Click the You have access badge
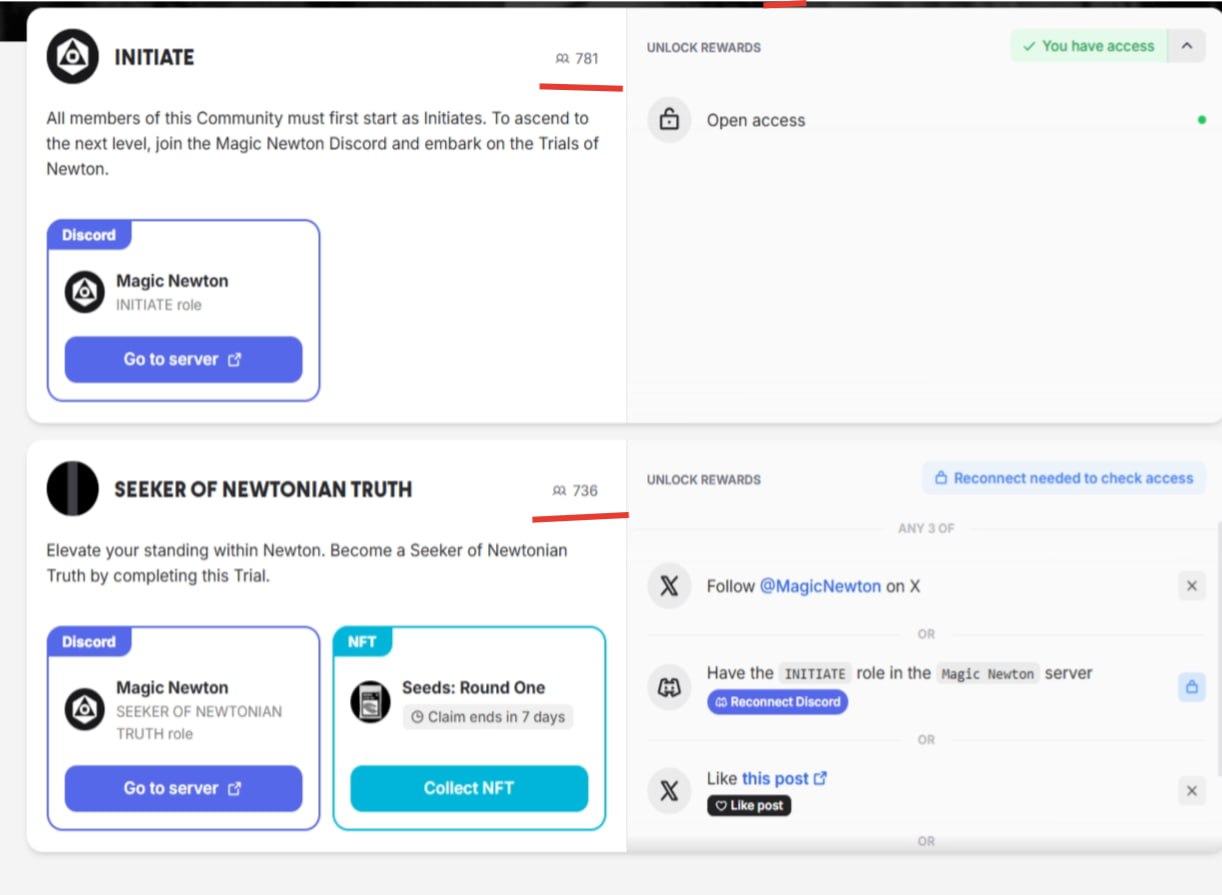The width and height of the screenshot is (1222, 895). (x=1088, y=46)
